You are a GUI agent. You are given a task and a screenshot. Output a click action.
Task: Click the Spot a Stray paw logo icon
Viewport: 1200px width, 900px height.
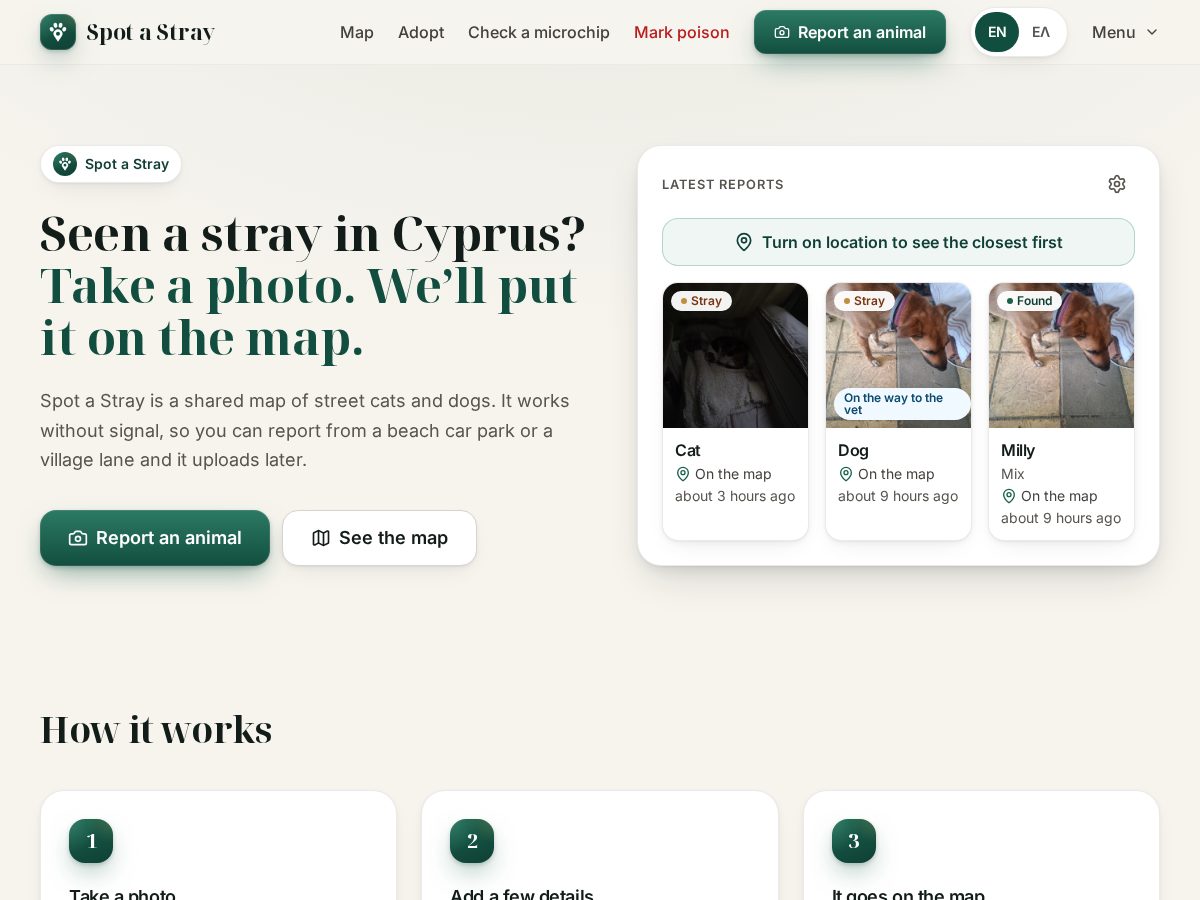point(58,32)
